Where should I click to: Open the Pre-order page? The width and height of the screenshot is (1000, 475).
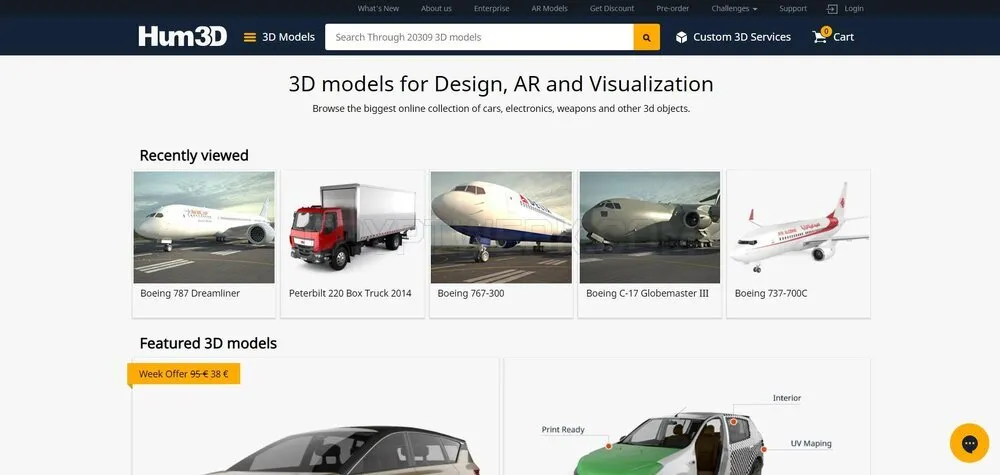click(x=673, y=9)
